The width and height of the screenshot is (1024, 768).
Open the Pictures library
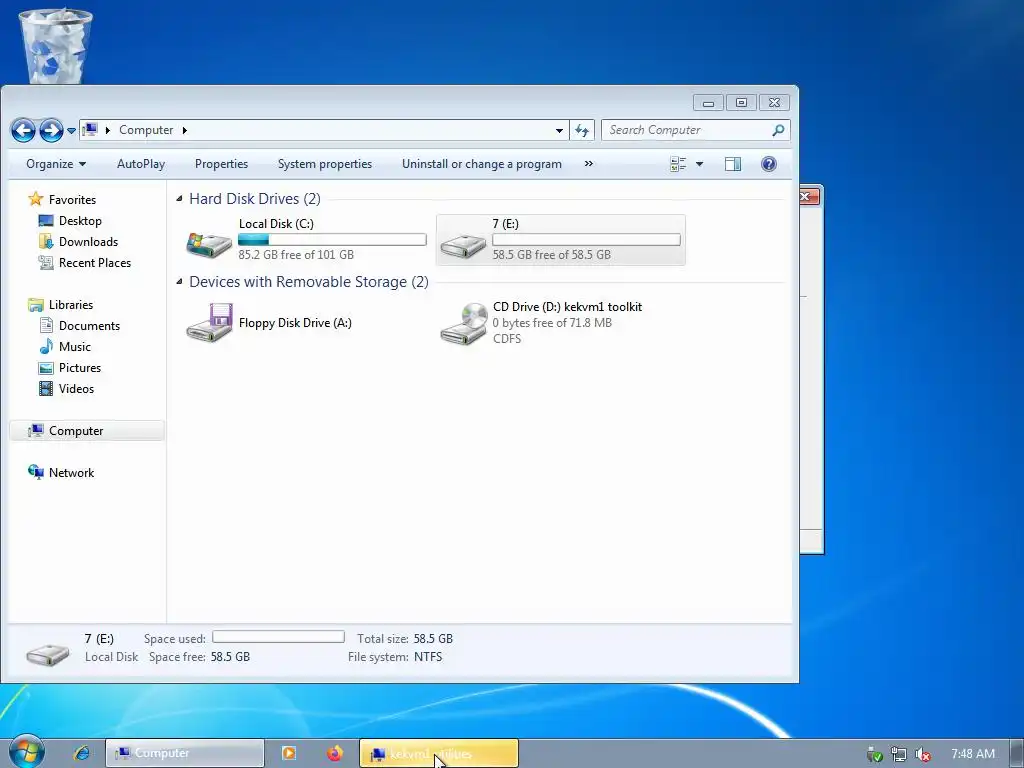pos(70,368)
